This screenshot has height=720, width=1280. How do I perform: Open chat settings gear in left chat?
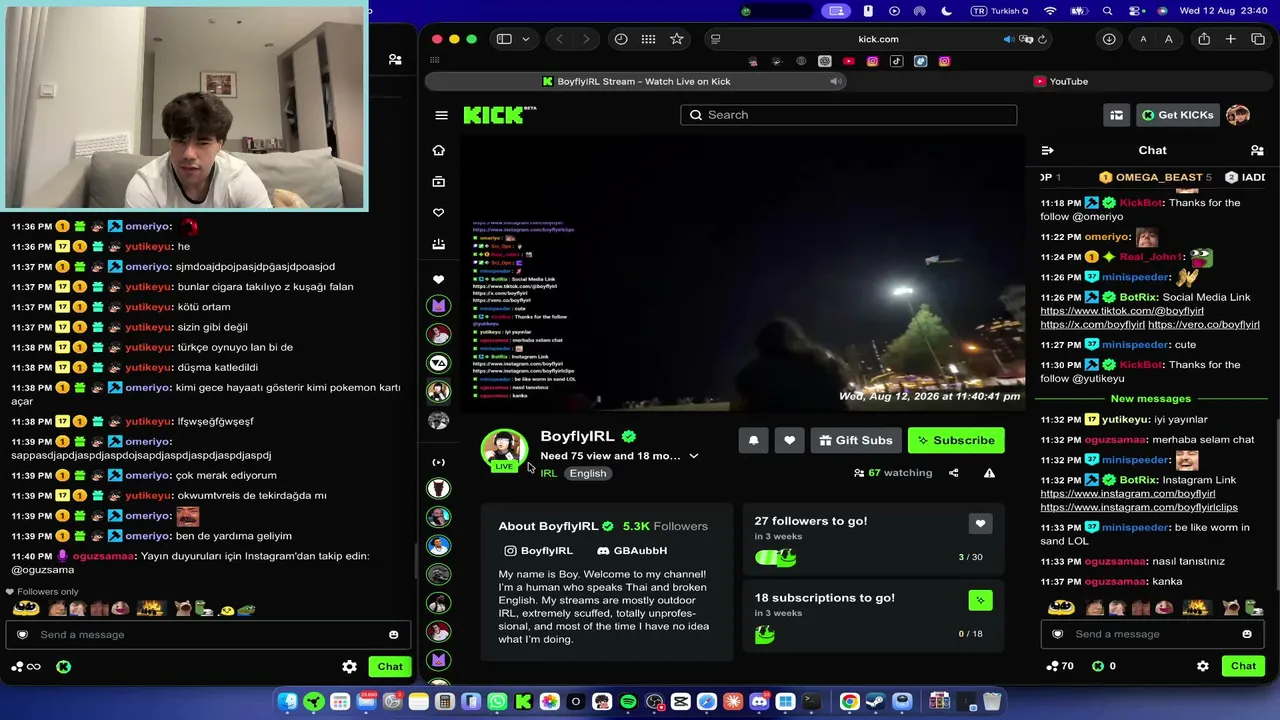coord(349,667)
